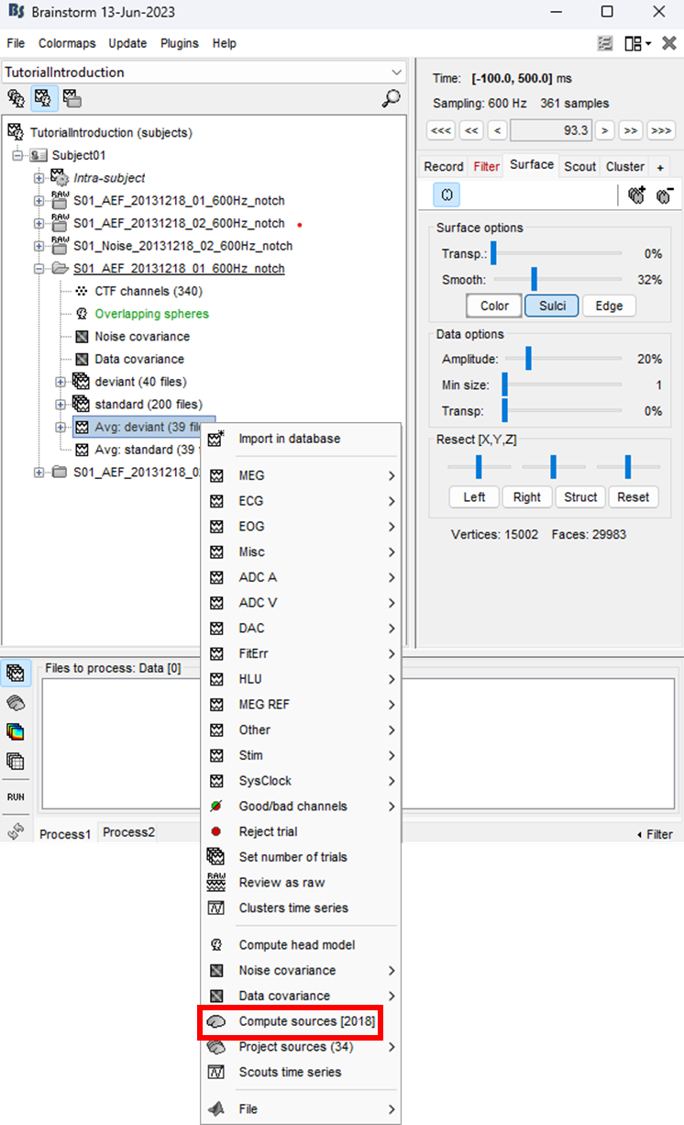Toggle the Edge display button
Screen dimensions: 684x1125
(609, 306)
